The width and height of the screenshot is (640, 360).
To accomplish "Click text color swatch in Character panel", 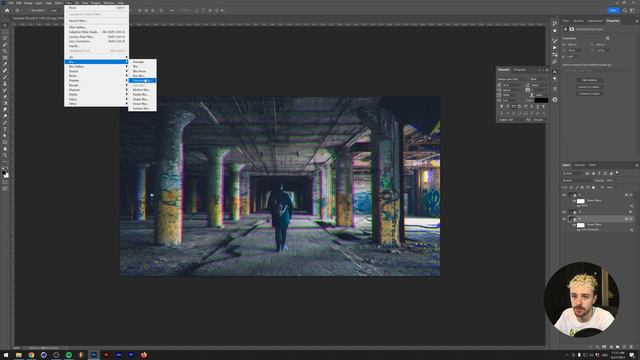I will tap(541, 100).
